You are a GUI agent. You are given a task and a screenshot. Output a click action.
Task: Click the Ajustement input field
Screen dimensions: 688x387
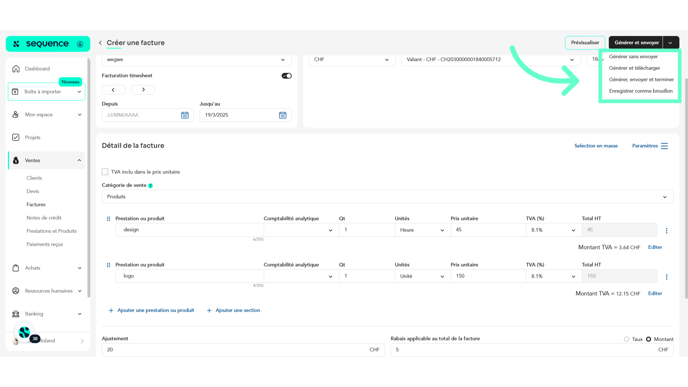(243, 350)
